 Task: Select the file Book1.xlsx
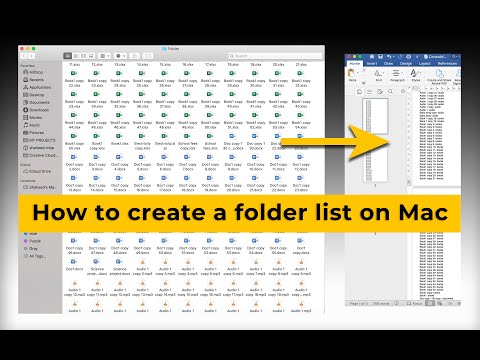120,140
